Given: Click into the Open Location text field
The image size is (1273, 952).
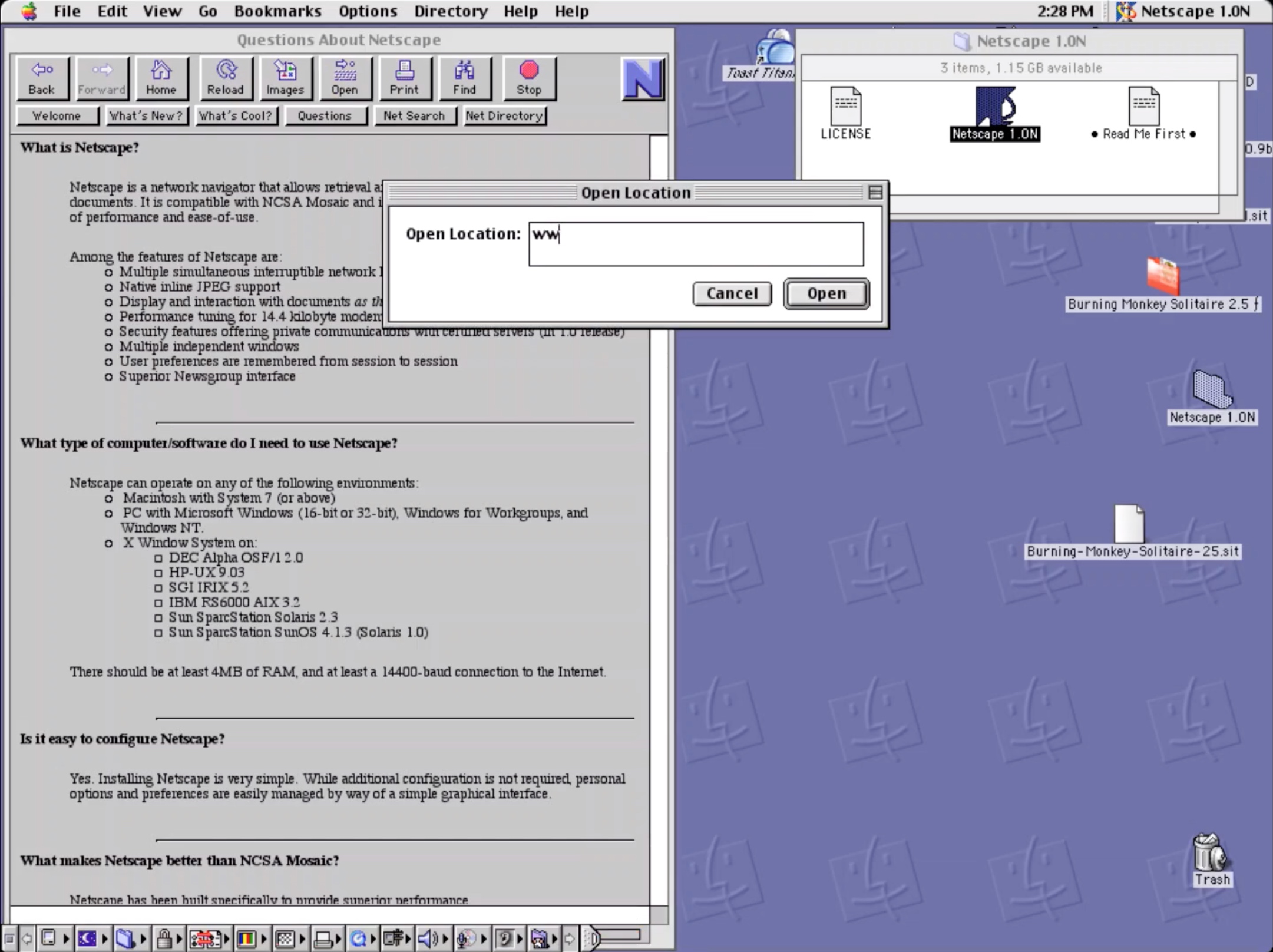Looking at the screenshot, I should click(696, 244).
